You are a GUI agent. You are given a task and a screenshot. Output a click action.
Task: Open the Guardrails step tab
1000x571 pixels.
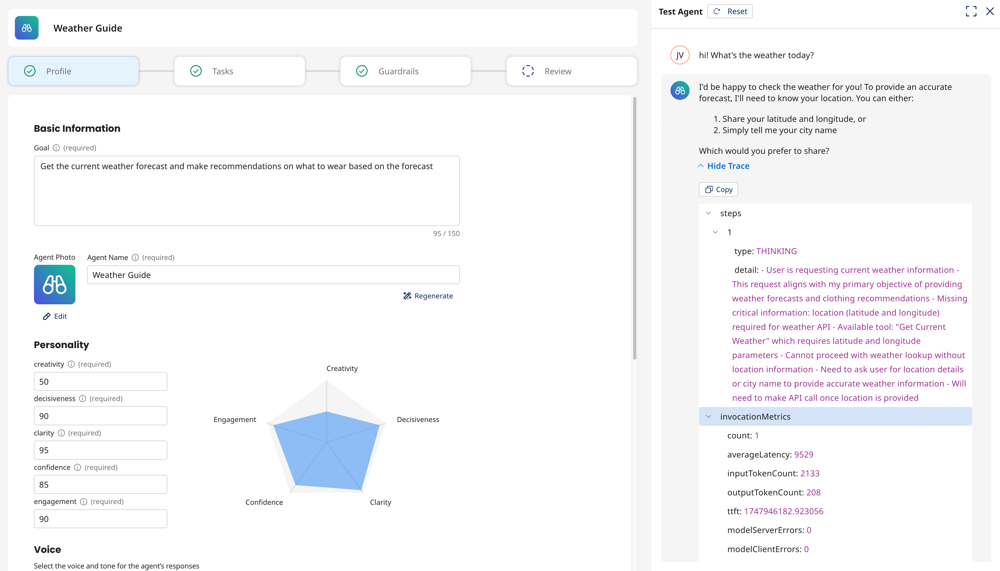point(405,71)
